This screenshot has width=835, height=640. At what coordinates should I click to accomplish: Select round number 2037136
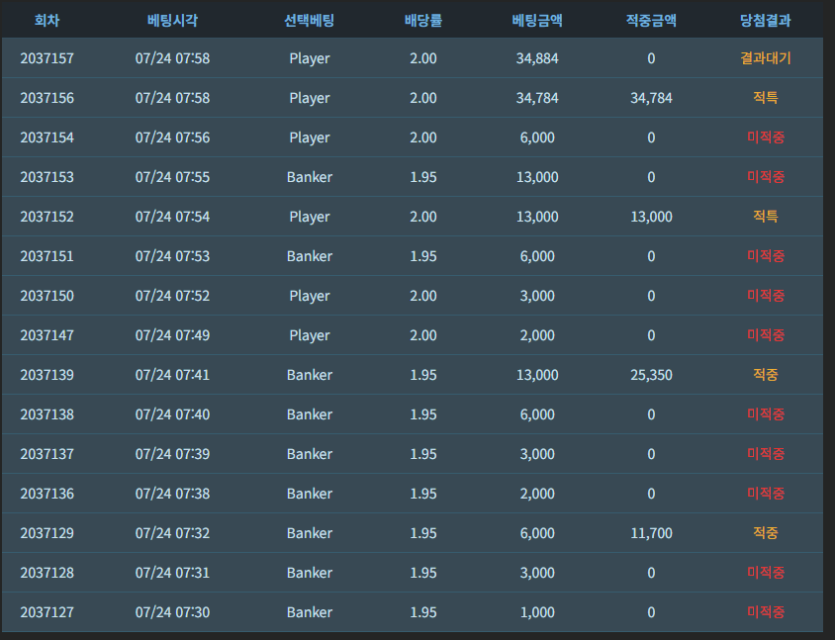[47, 494]
